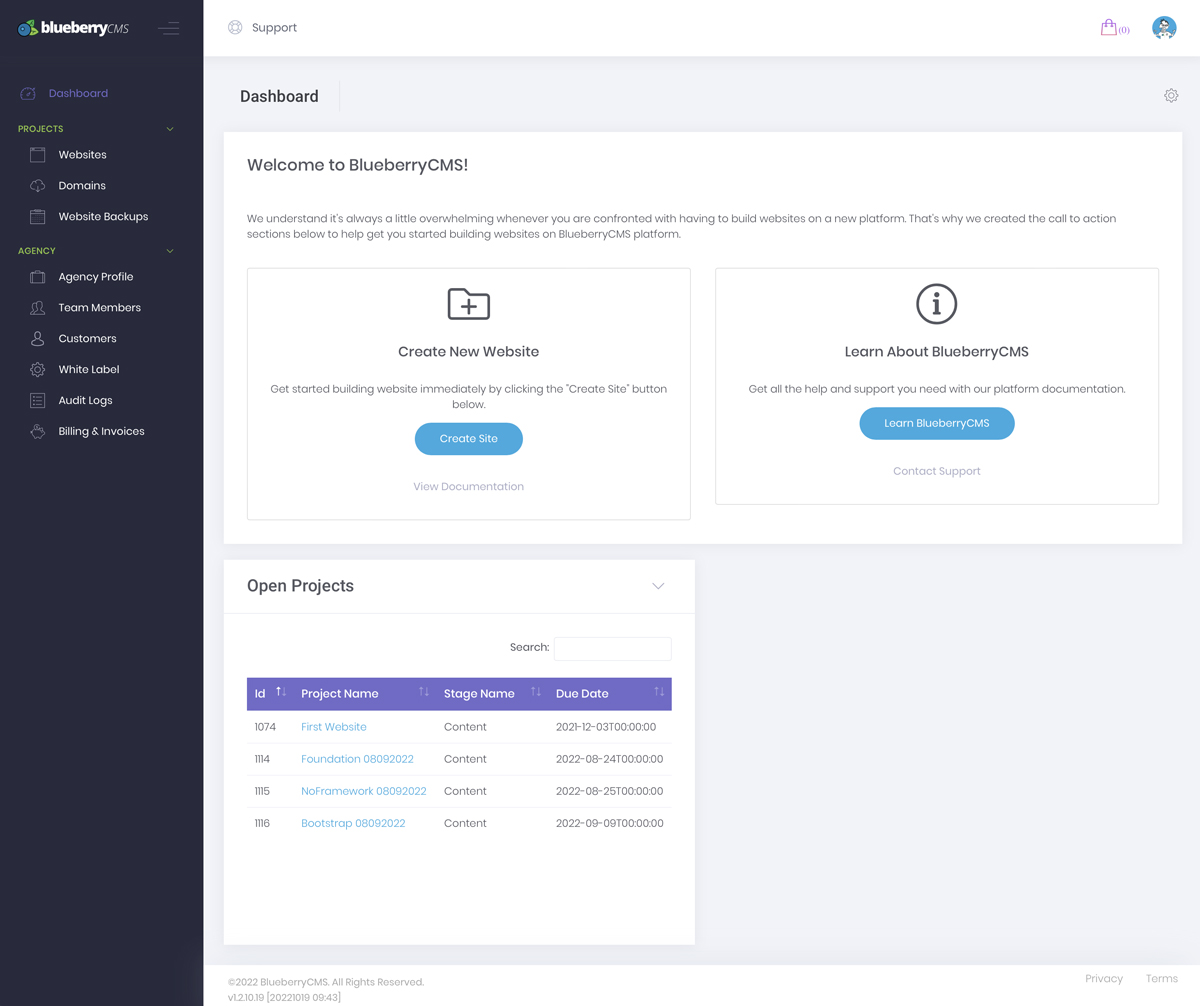Open Billing & Invoices menu item
The image size is (1200, 1006).
[101, 432]
